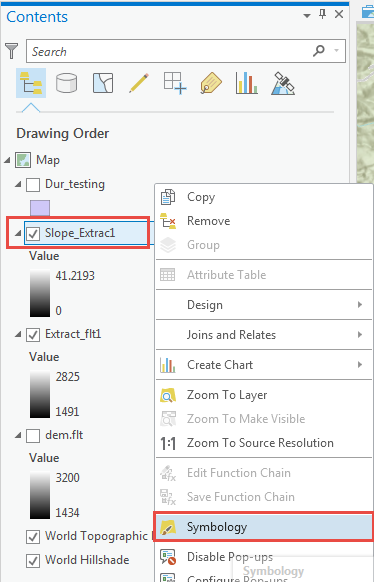Click the Dur_testing purple symbol swatch
Viewport: 374px width, 582px height.
40,208
